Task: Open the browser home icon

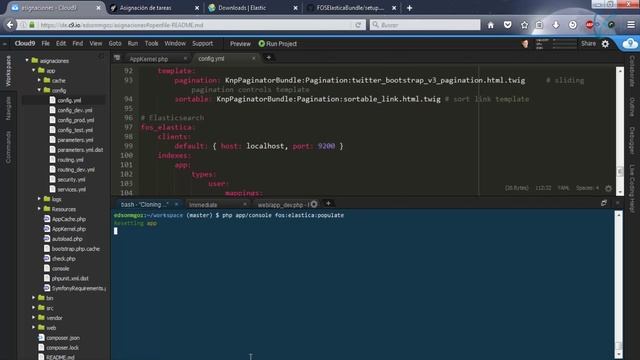Action: pos(491,25)
